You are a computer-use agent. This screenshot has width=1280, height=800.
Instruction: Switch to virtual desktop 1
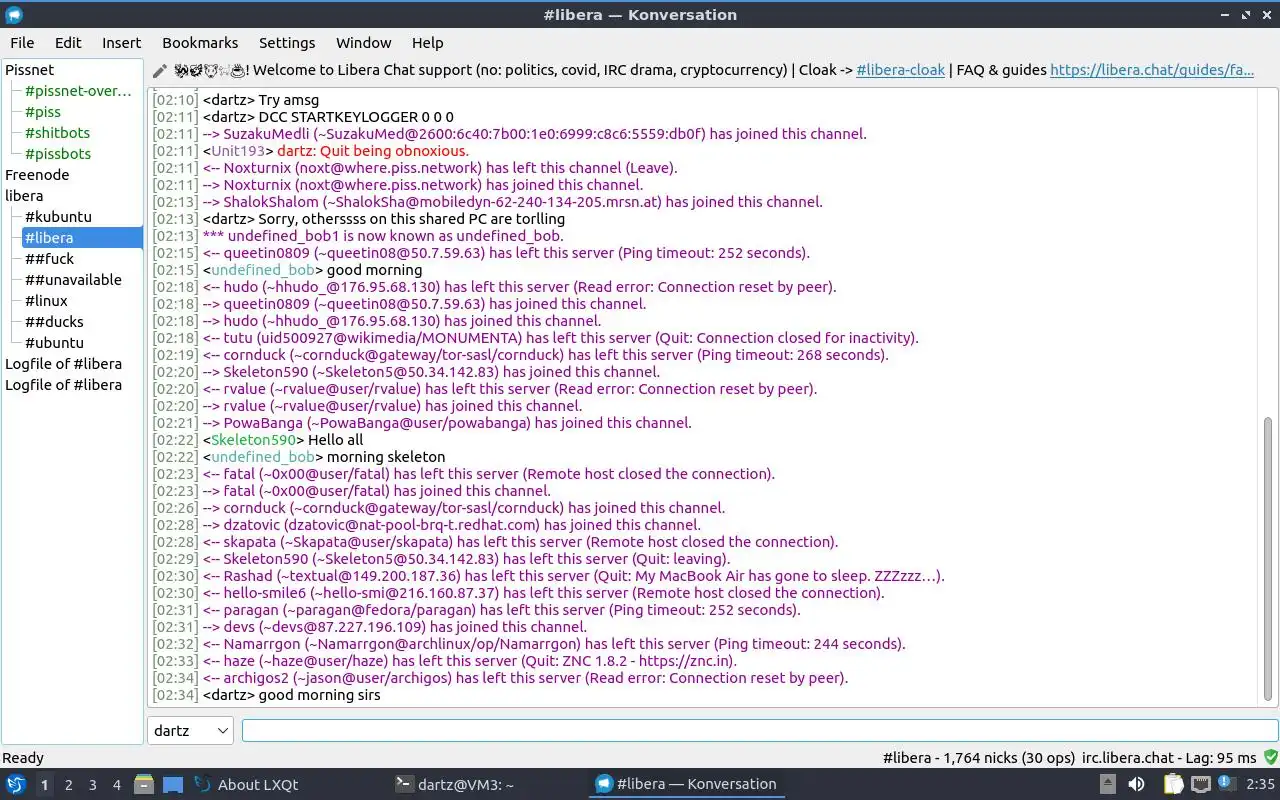point(44,785)
